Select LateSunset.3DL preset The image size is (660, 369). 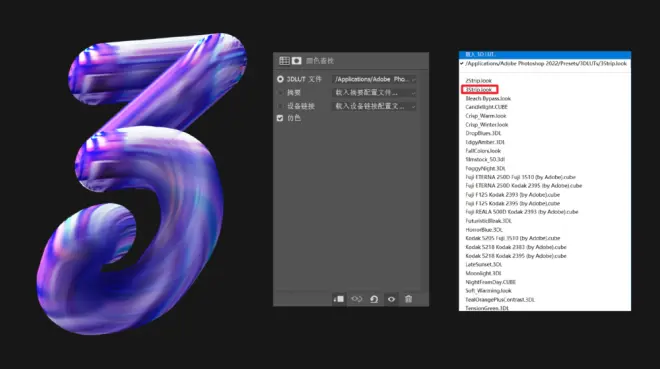(484, 265)
